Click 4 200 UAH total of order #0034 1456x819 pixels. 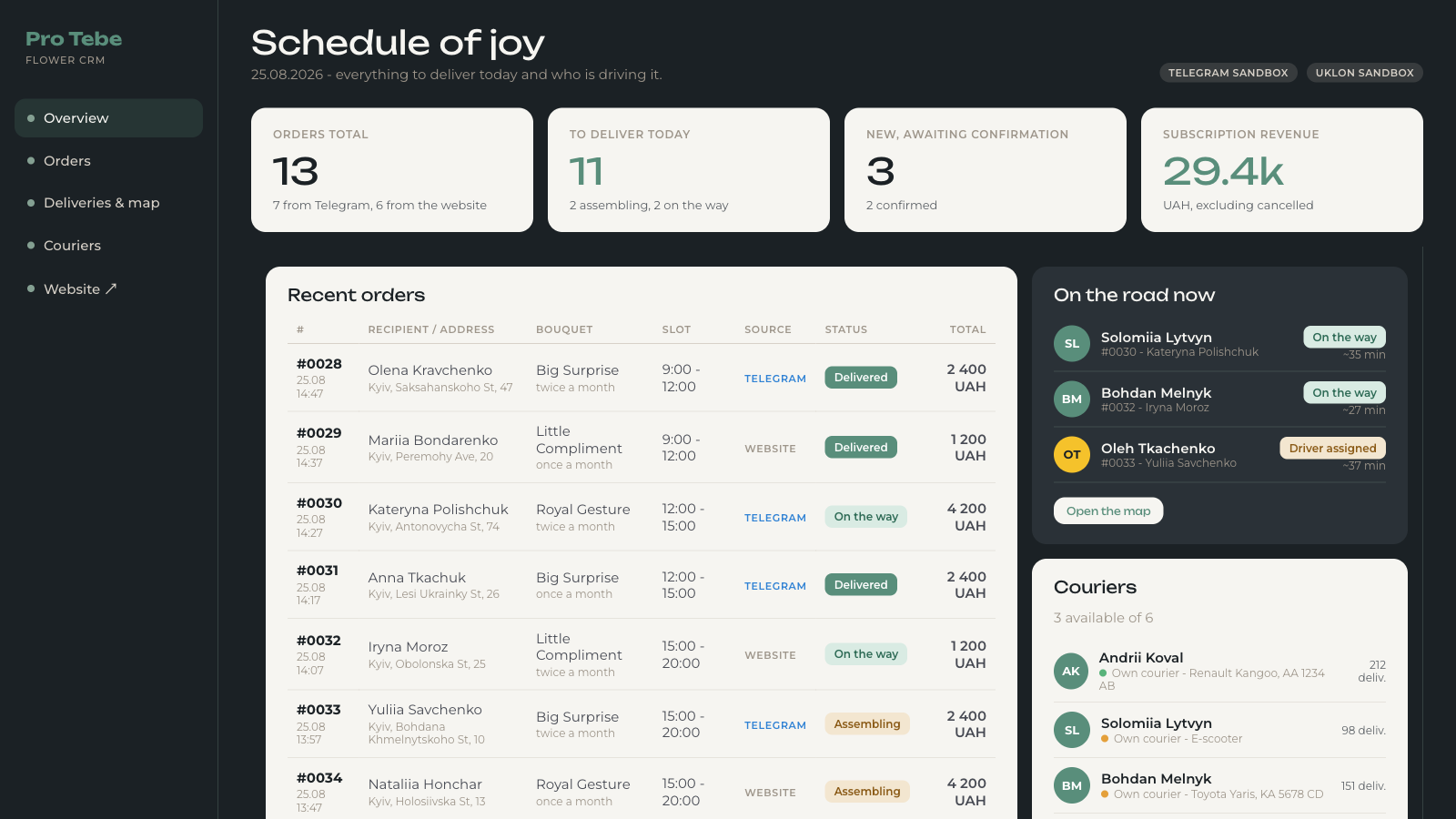[x=966, y=792]
